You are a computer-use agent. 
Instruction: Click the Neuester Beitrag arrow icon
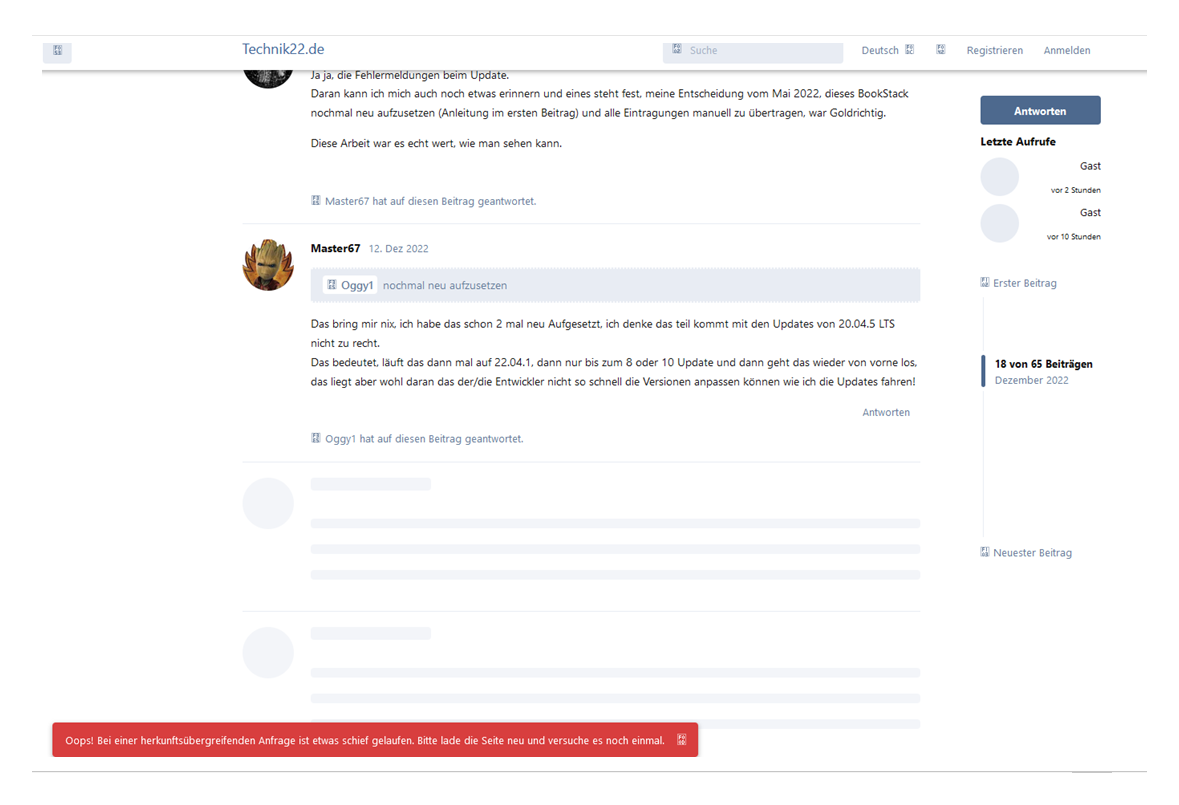pos(985,552)
